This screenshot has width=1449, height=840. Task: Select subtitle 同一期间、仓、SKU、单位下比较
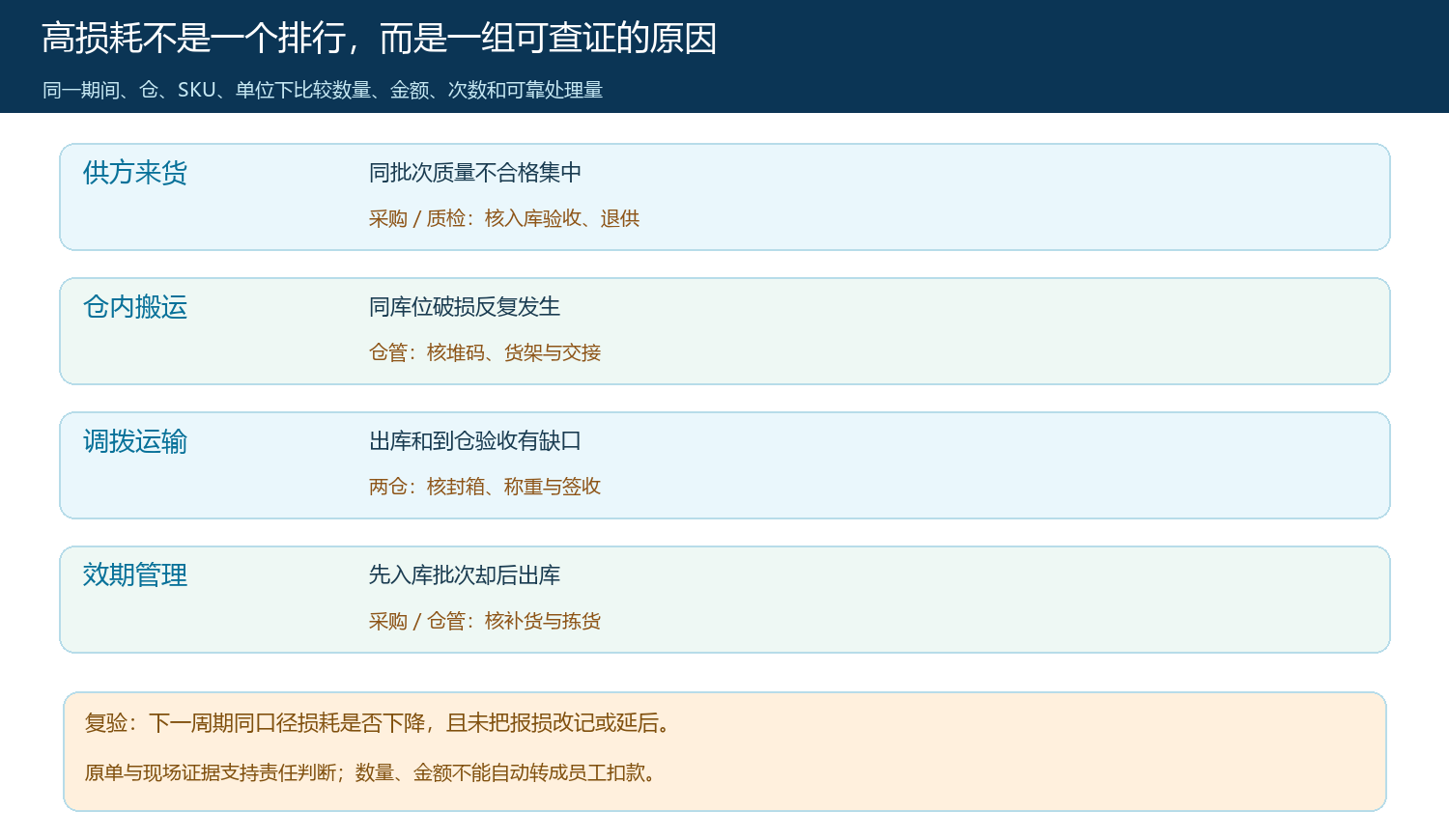coord(323,90)
